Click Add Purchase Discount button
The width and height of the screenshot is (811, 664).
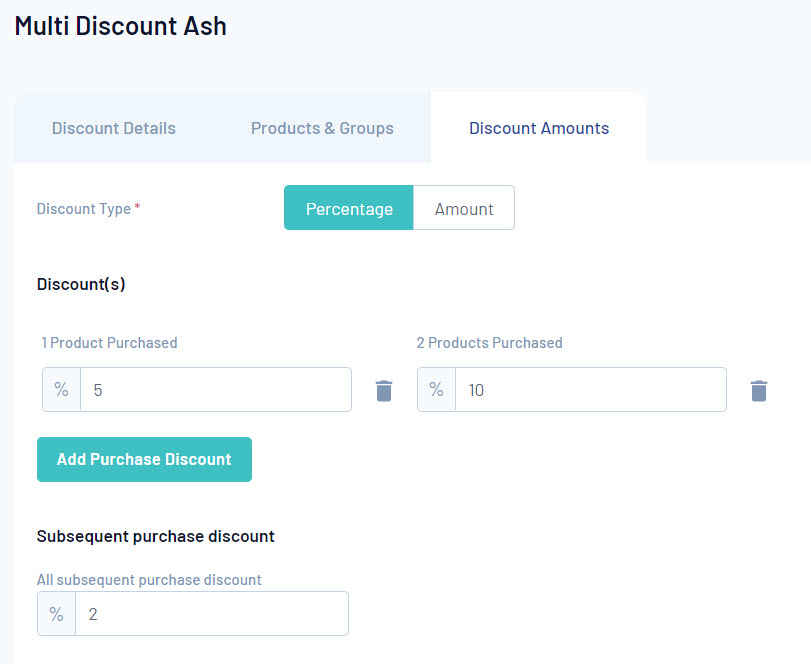coord(144,459)
